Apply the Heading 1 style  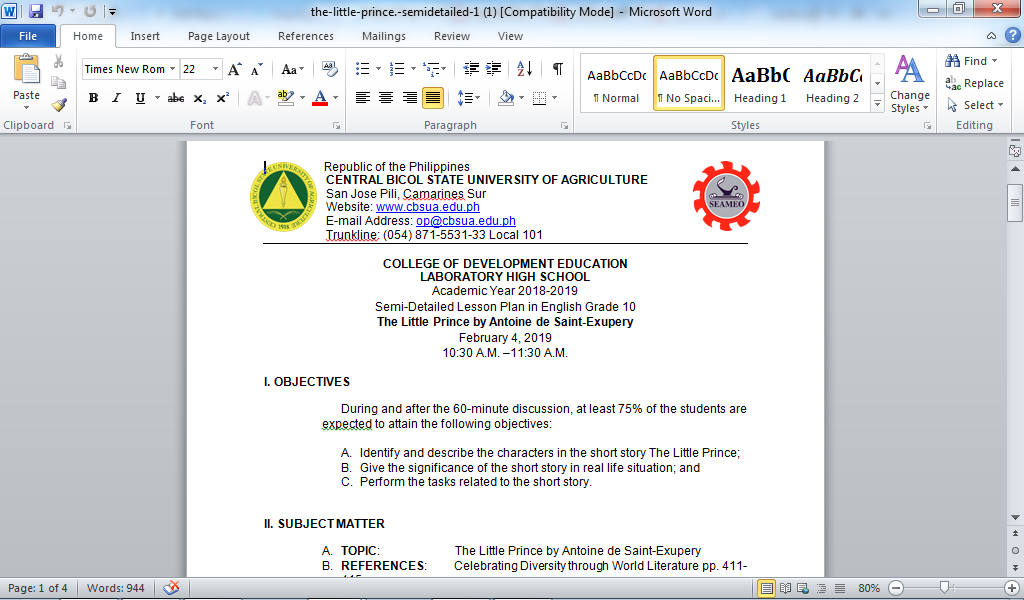pyautogui.click(x=760, y=83)
